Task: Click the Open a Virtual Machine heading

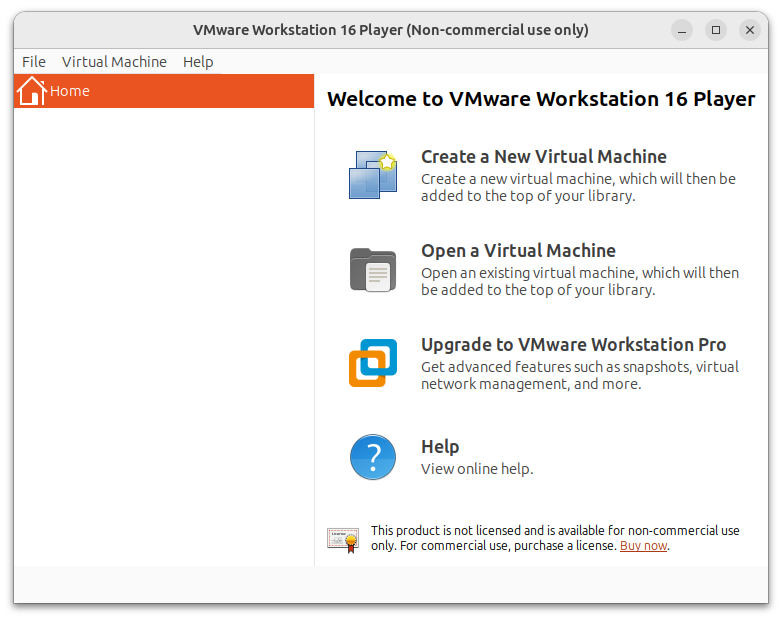Action: pos(518,250)
